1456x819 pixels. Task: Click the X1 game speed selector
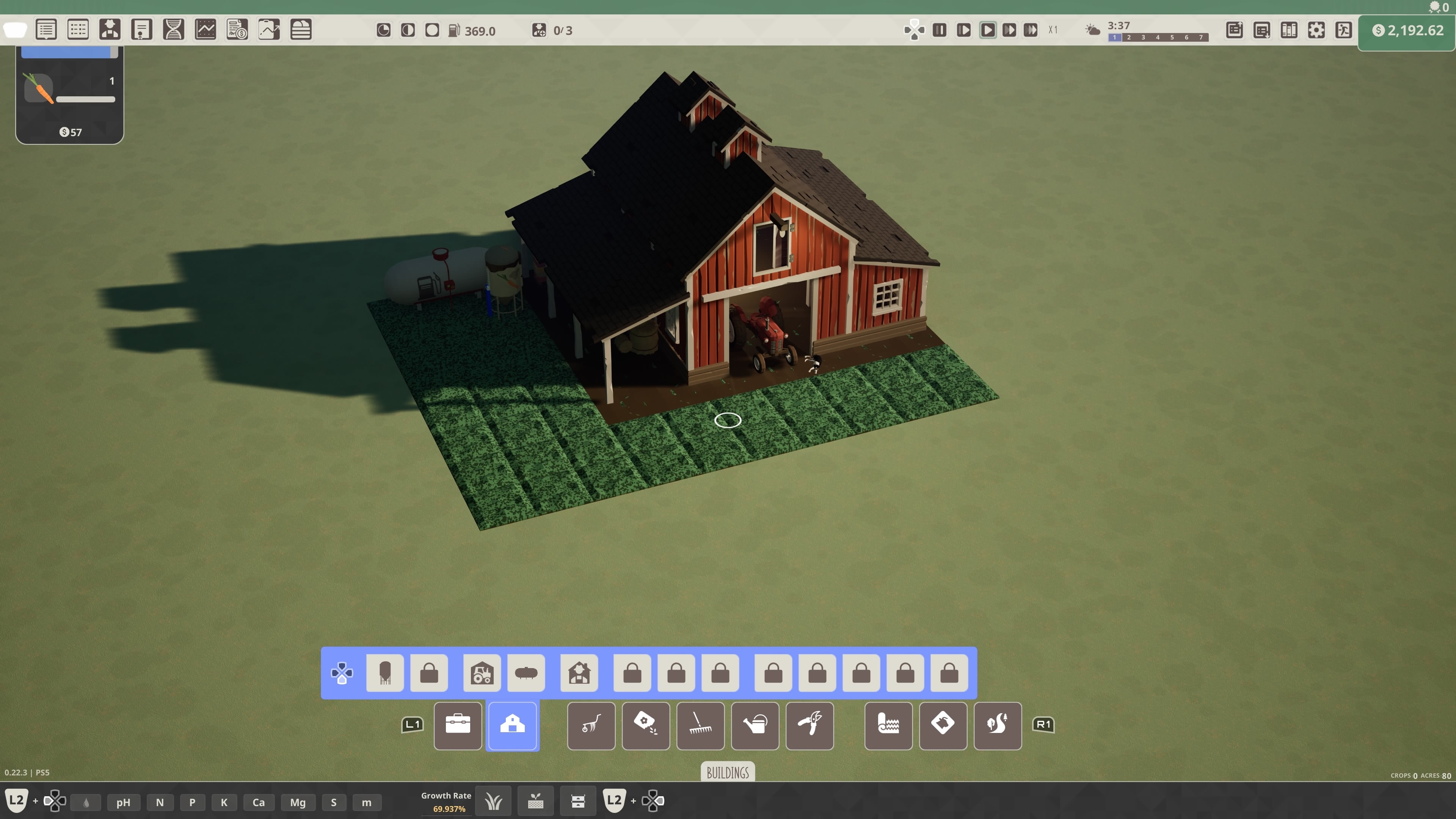click(x=1054, y=30)
